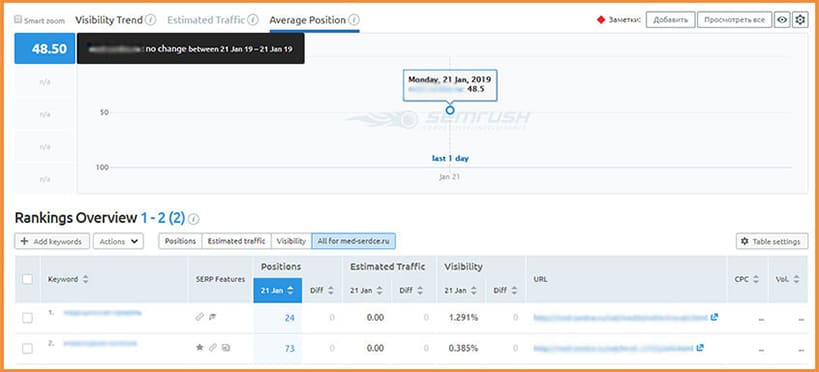Click visibility value 0.385%
Image resolution: width=819 pixels, height=372 pixels.
pyautogui.click(x=463, y=348)
